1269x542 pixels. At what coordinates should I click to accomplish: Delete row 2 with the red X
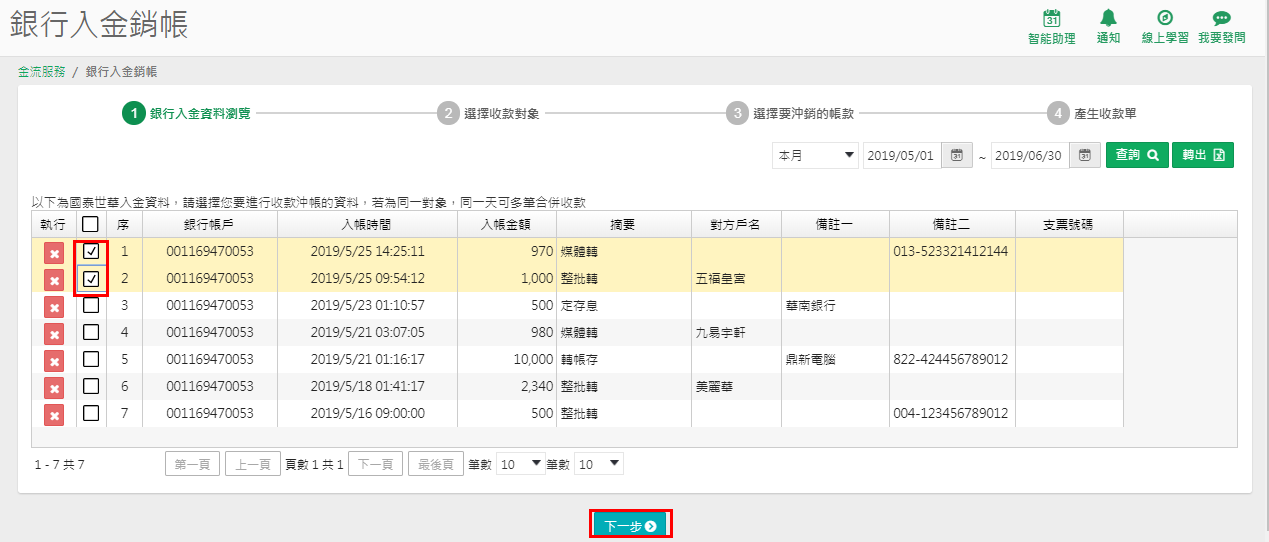point(54,281)
